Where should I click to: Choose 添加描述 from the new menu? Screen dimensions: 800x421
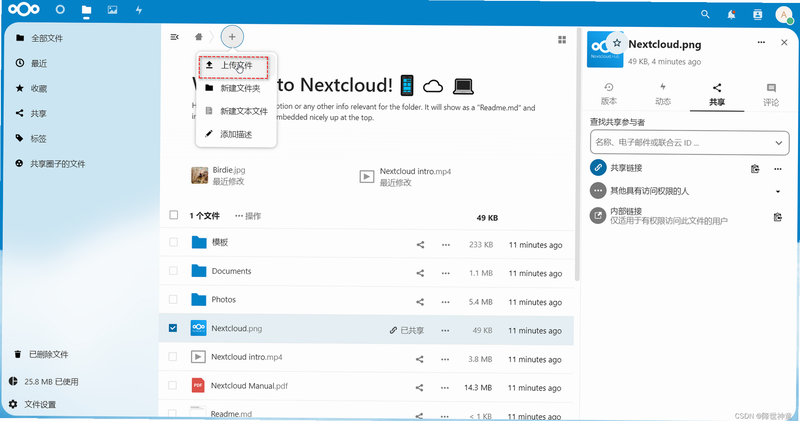[236, 134]
